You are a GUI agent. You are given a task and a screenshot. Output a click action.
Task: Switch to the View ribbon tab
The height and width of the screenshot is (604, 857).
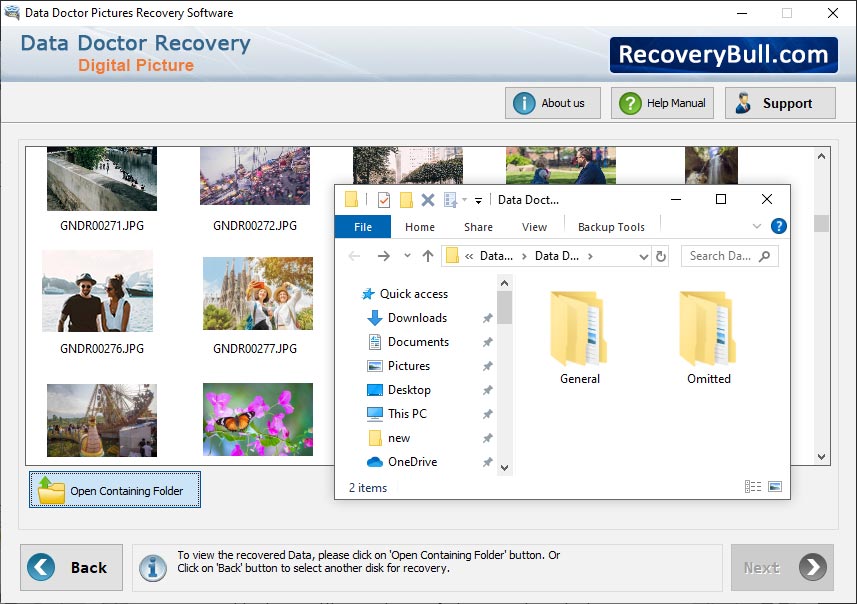(x=534, y=227)
